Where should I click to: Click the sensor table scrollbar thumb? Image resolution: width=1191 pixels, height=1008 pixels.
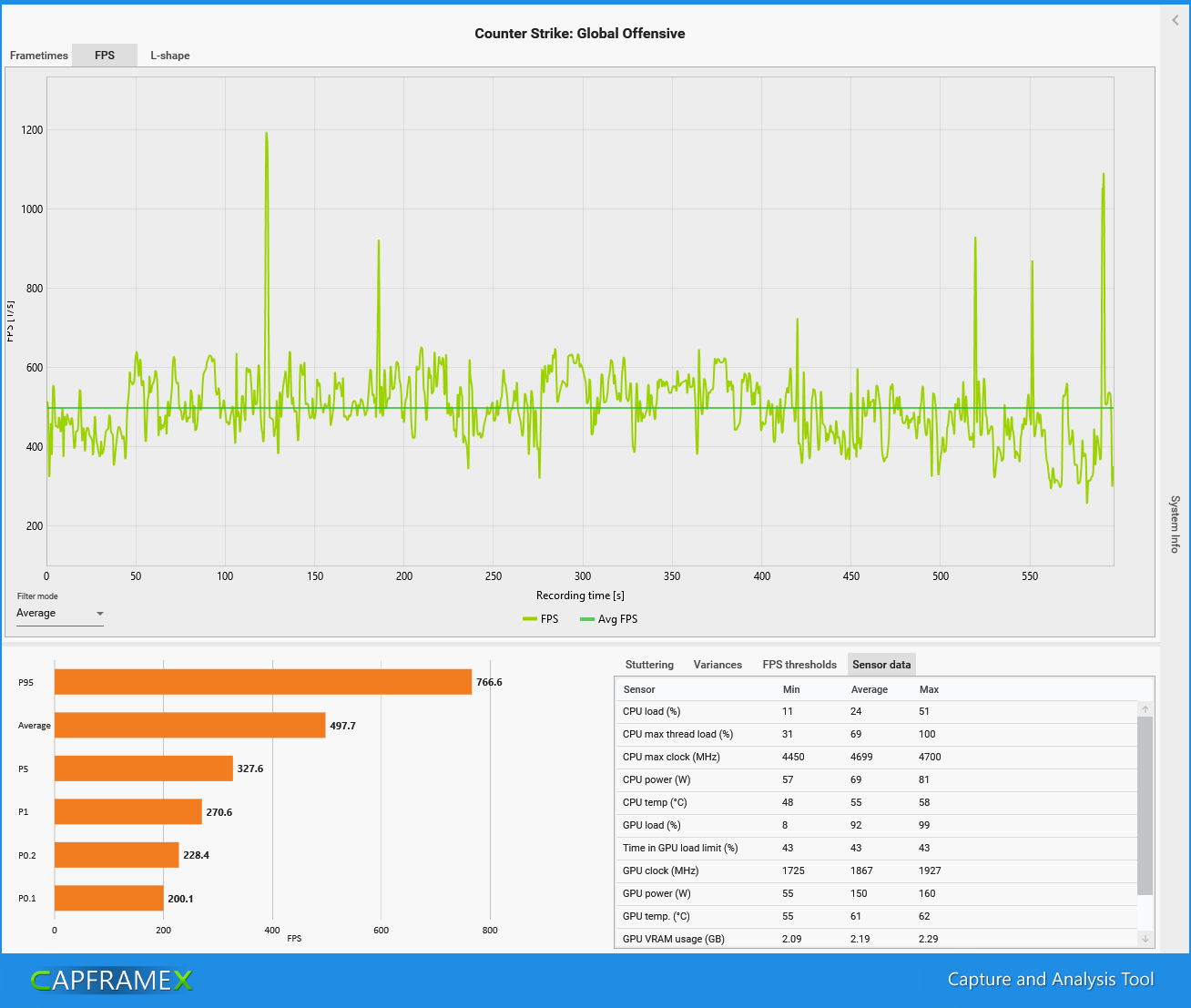[1145, 805]
